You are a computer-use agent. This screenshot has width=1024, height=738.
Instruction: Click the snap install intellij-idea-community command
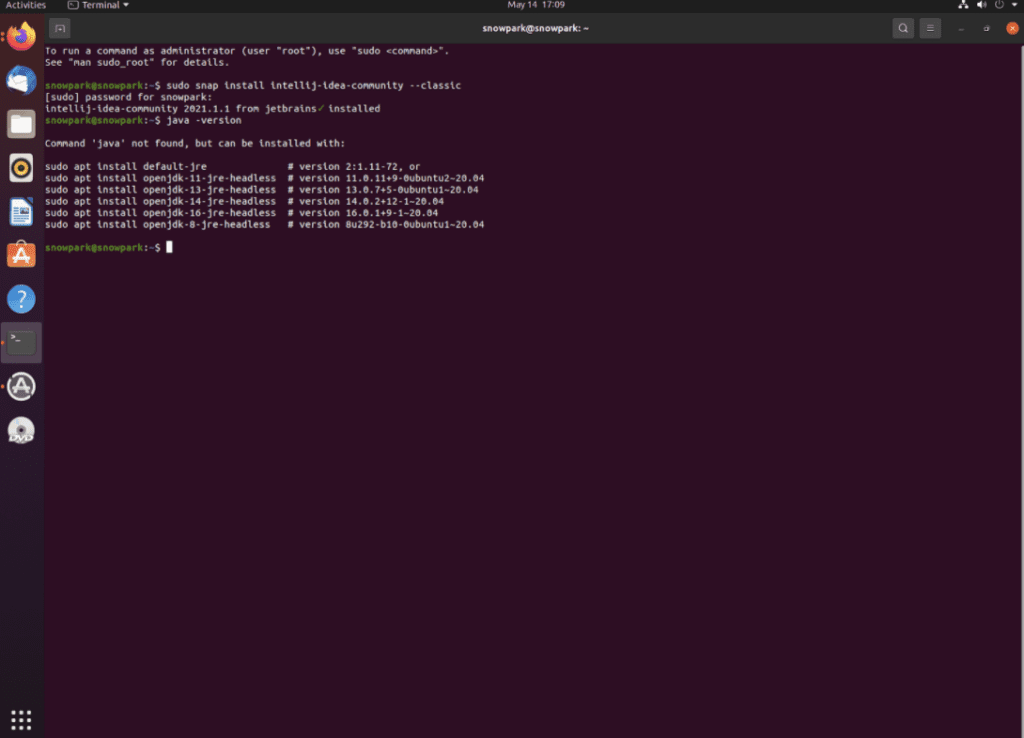313,86
